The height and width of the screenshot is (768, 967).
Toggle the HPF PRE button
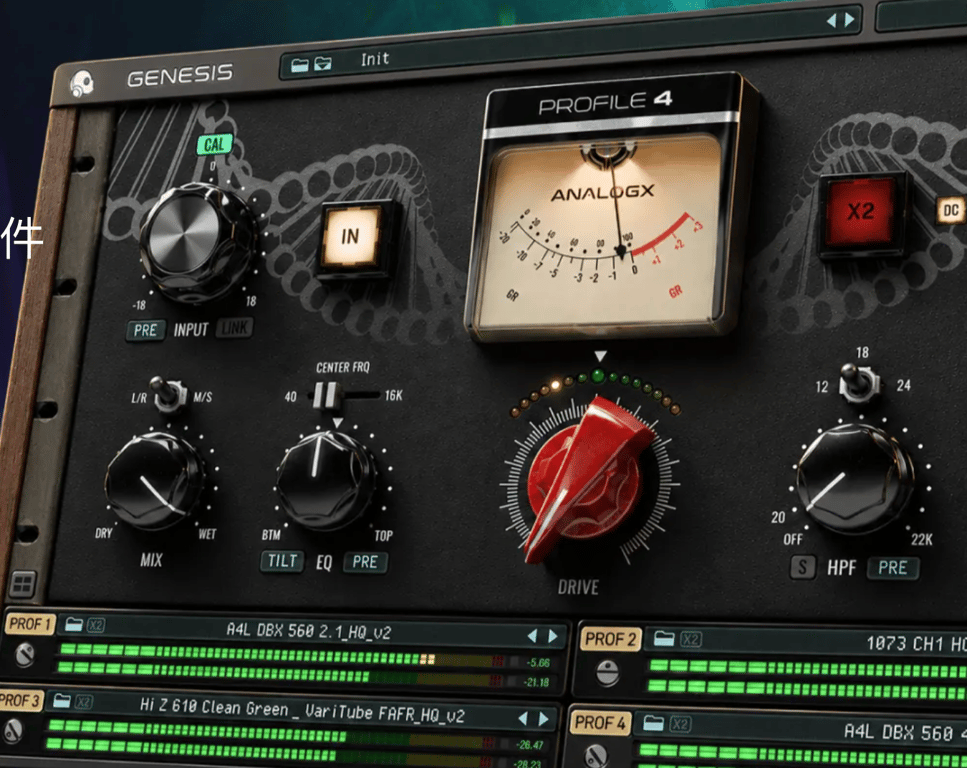pyautogui.click(x=893, y=568)
